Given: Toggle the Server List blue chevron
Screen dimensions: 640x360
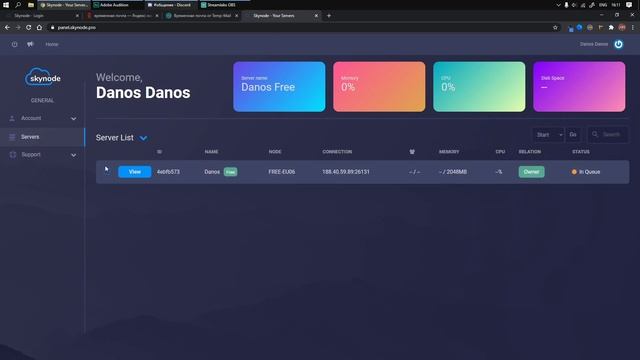Looking at the screenshot, I should pyautogui.click(x=143, y=138).
